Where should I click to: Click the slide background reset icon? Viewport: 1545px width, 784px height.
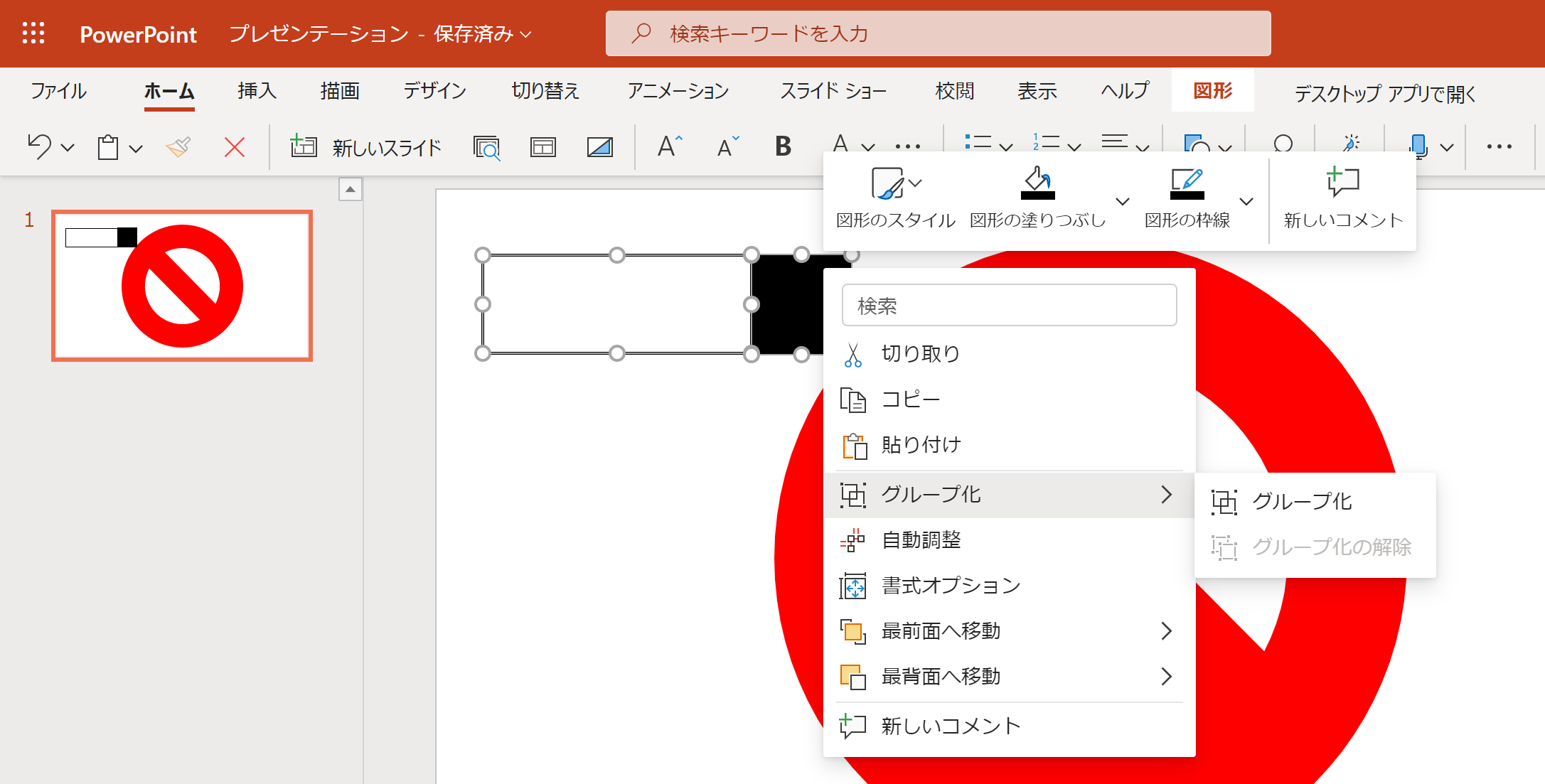point(600,147)
